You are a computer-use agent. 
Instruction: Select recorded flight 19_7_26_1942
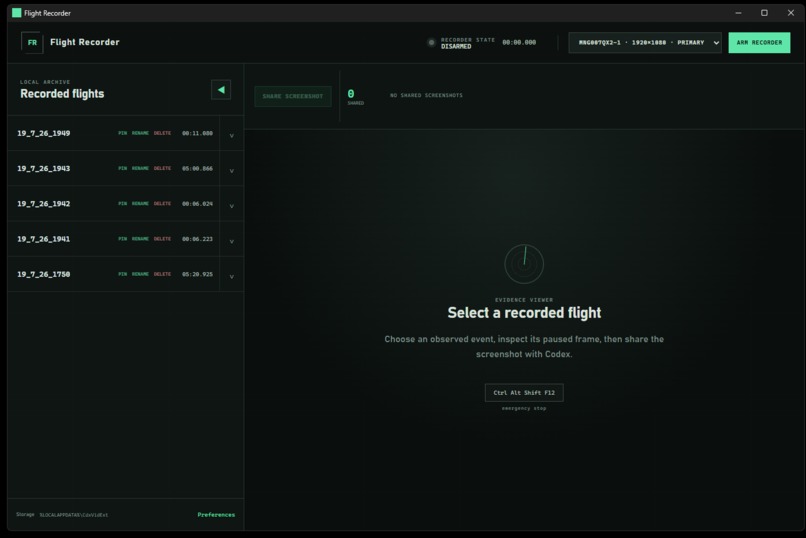(x=44, y=203)
